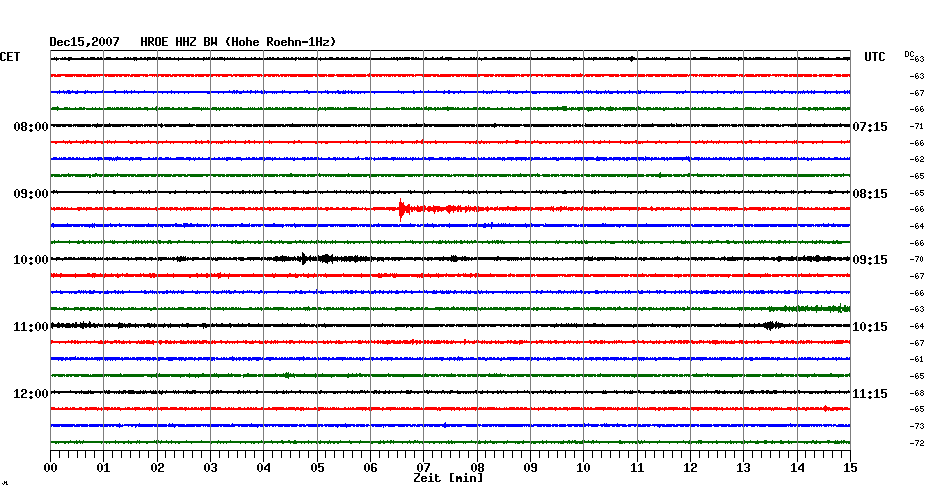Select the 12:00 CET time label
This screenshot has height=494, width=930.
point(31,394)
